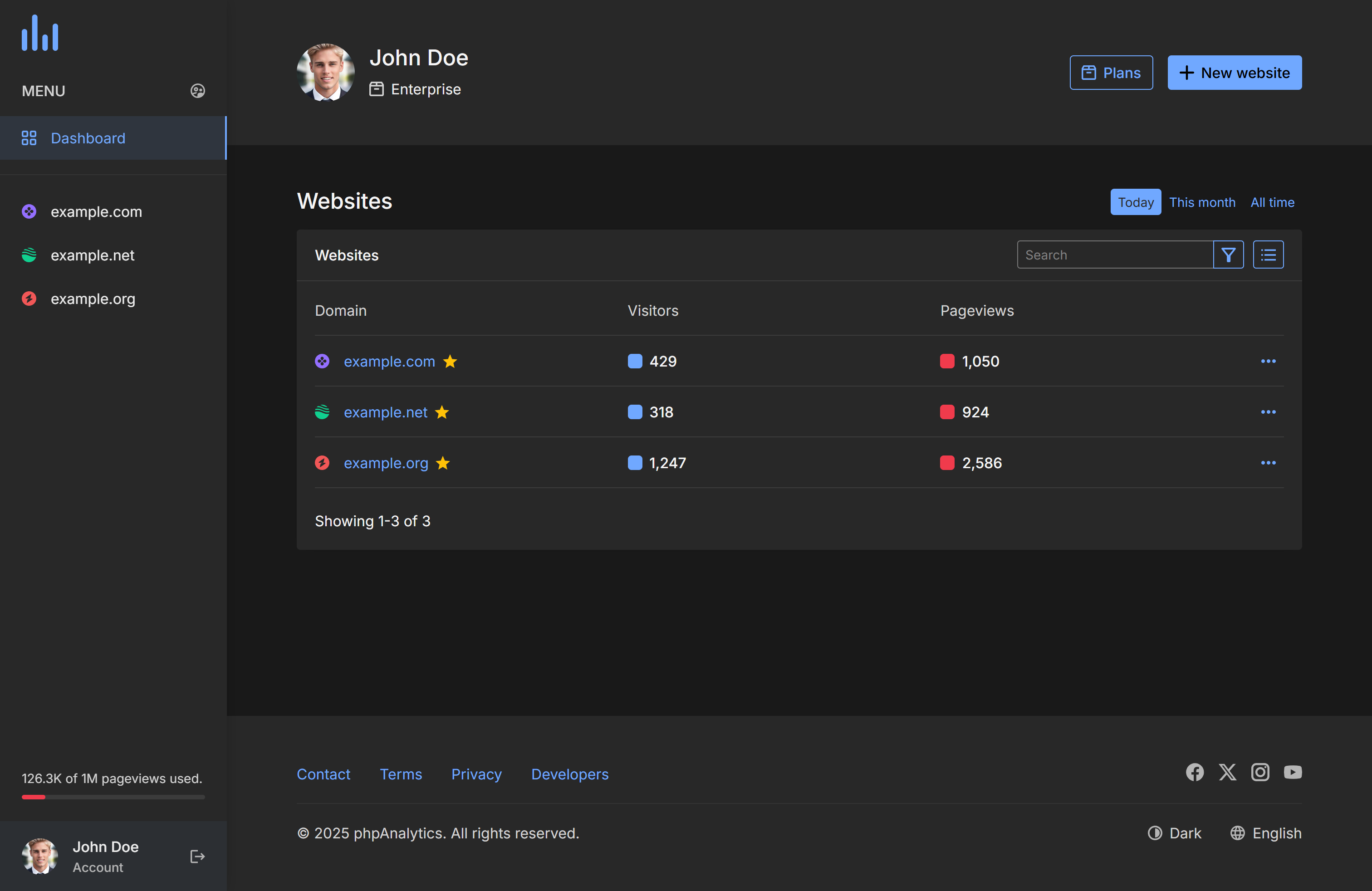Image resolution: width=1372 pixels, height=891 pixels.
Task: Open the search filter dropdown
Action: click(x=1229, y=255)
